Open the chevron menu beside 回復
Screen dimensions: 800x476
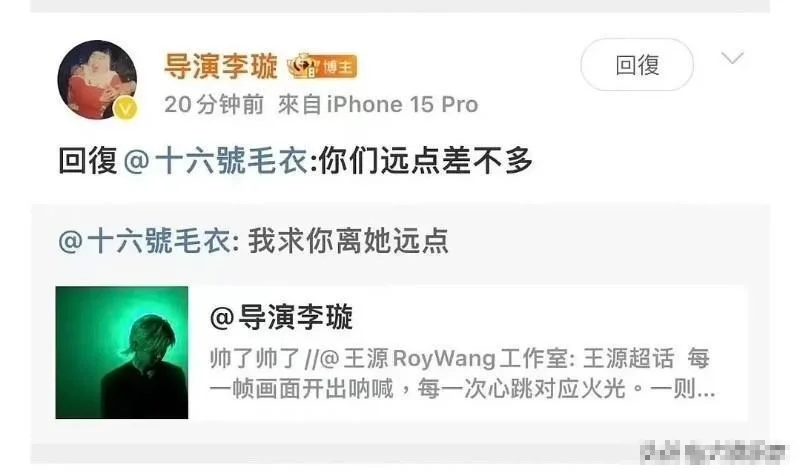coord(732,58)
